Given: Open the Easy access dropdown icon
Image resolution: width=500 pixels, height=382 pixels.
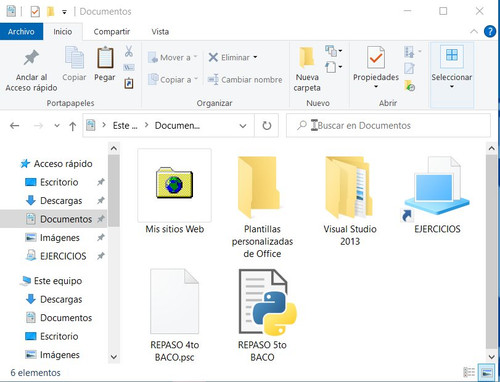Looking at the screenshot, I should pos(333,67).
